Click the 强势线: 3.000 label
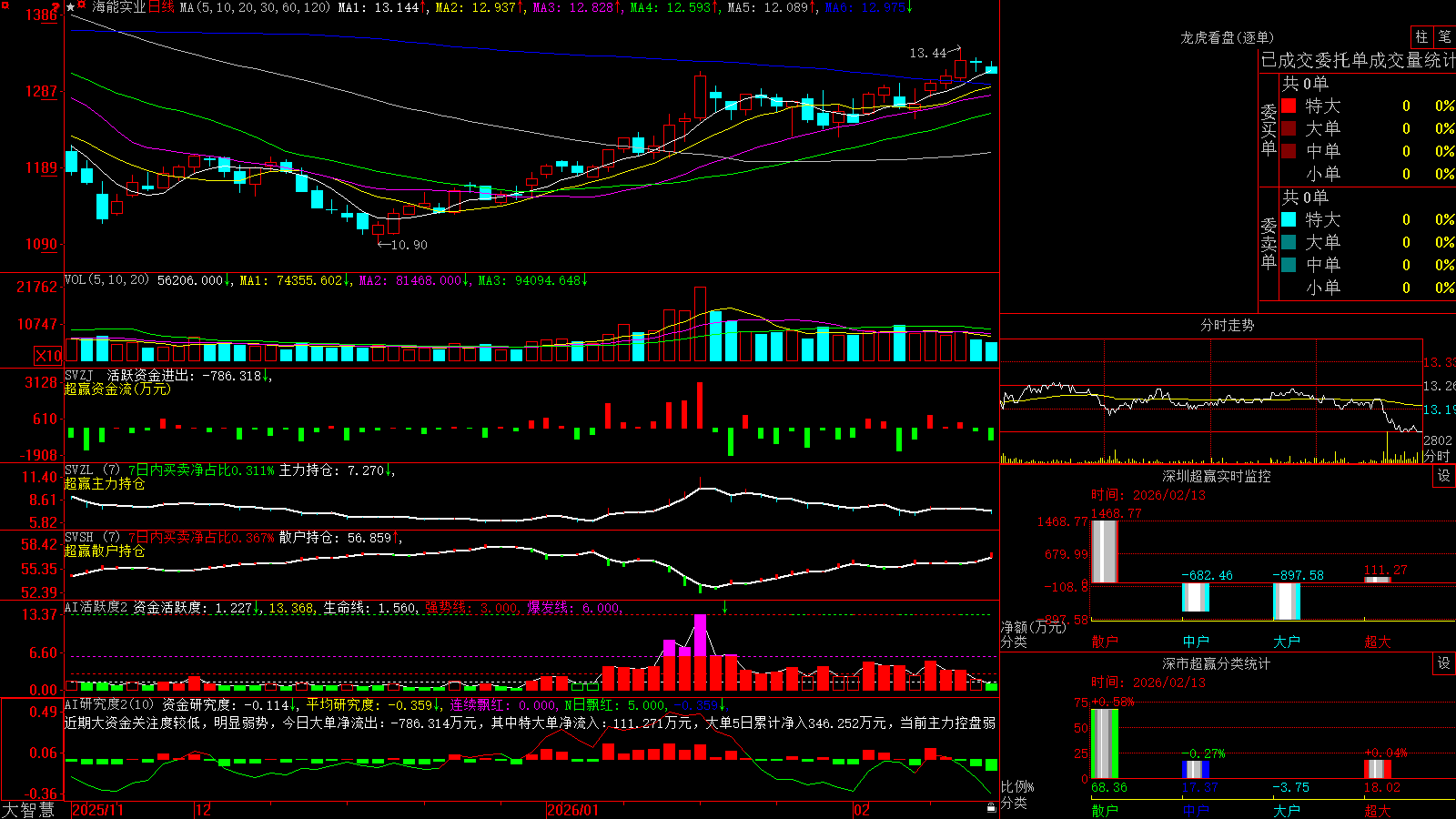Screen dimensions: 1456x819 click(472, 608)
